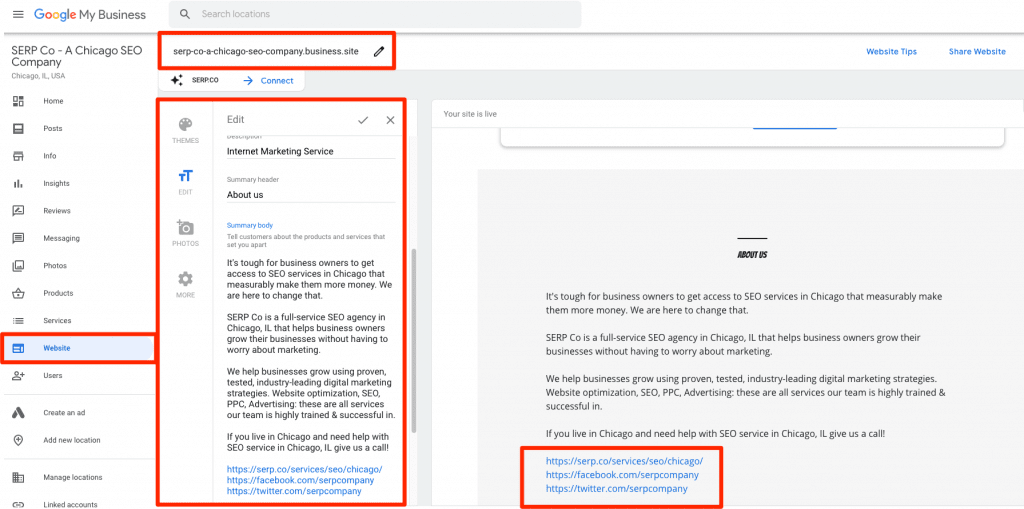Select the Edit text tool icon
The height and width of the screenshot is (509, 1024).
[185, 176]
